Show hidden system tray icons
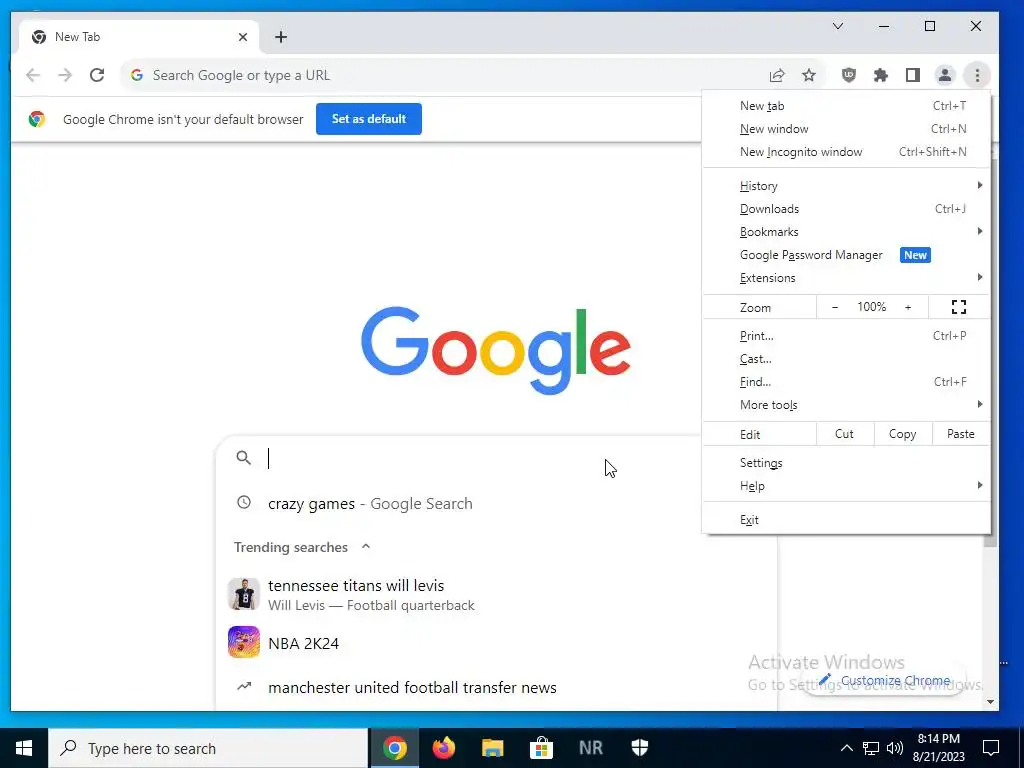 [846, 748]
